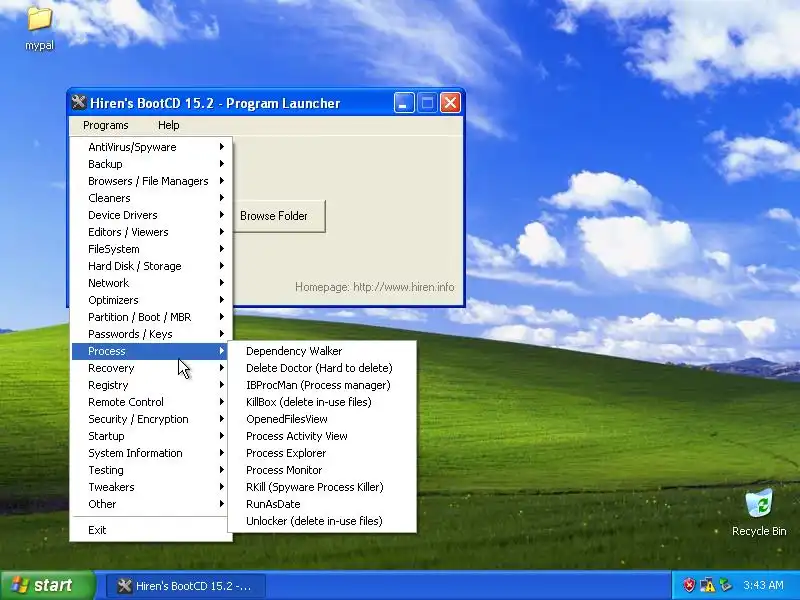Viewport: 800px width, 600px height.
Task: Expand the FileSystem submenu
Action: click(152, 249)
